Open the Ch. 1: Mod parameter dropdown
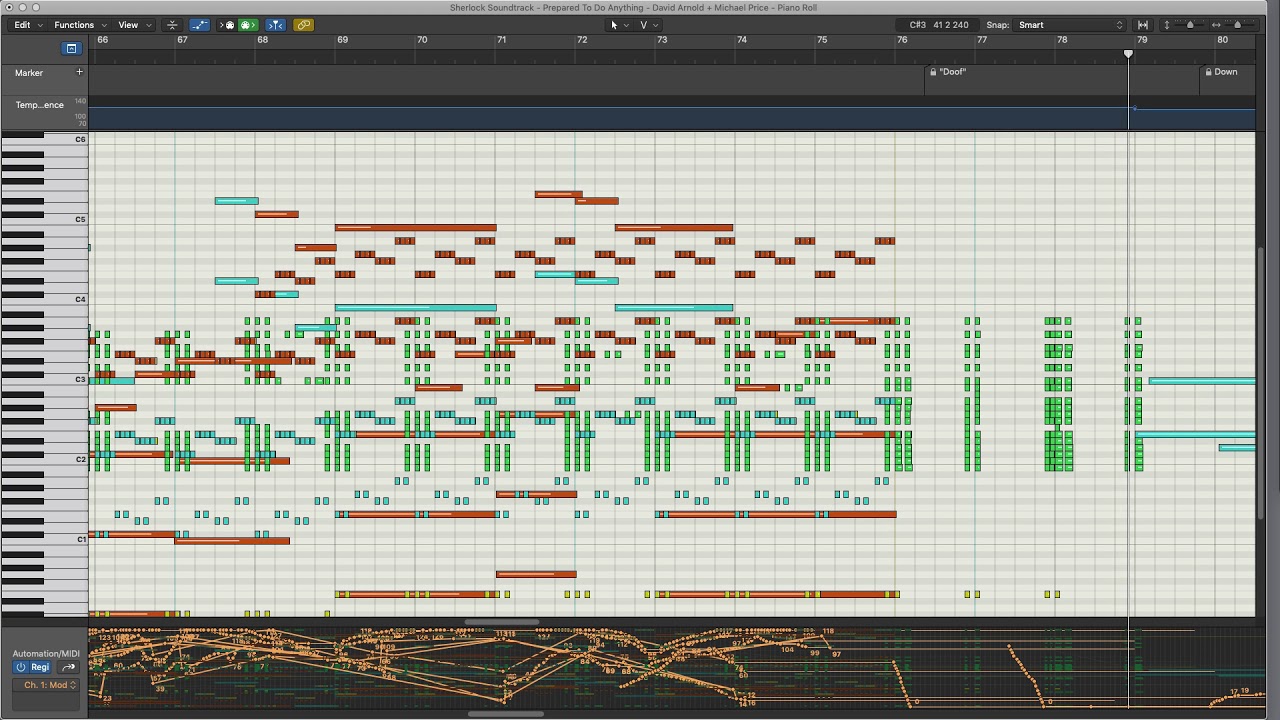The width and height of the screenshot is (1280, 720). coord(46,685)
